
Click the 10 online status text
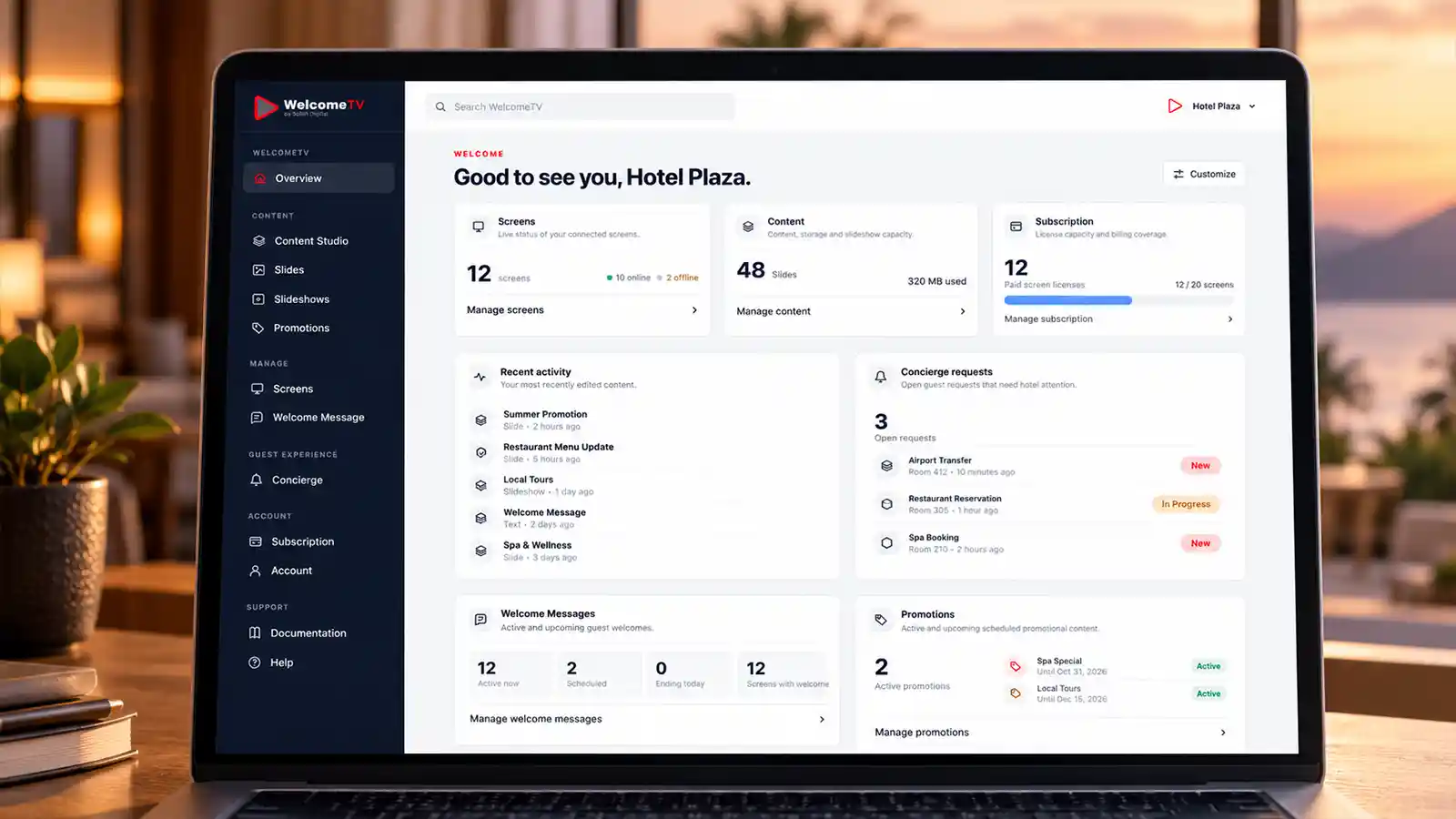[632, 278]
